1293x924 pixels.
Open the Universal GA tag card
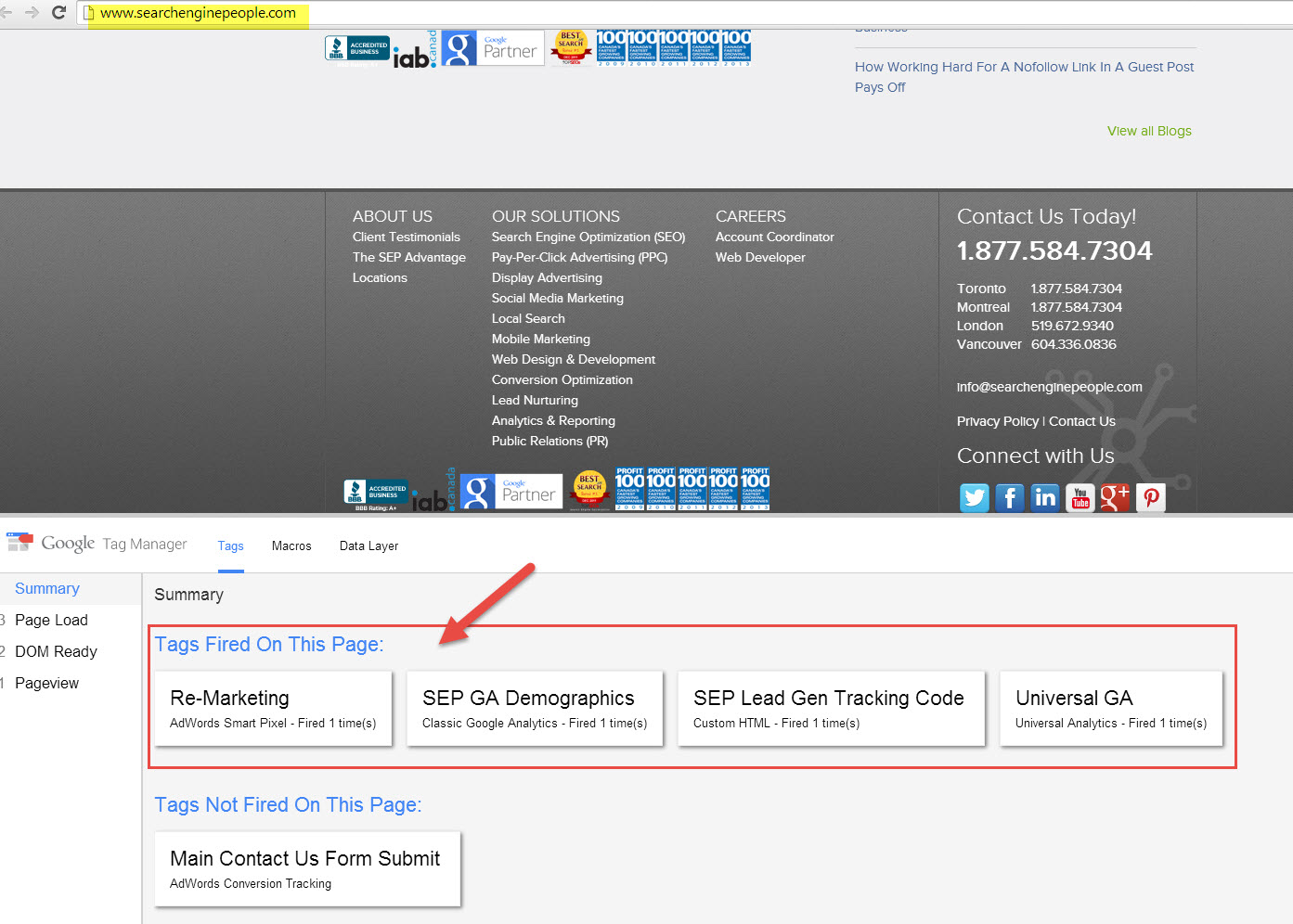click(x=1110, y=709)
